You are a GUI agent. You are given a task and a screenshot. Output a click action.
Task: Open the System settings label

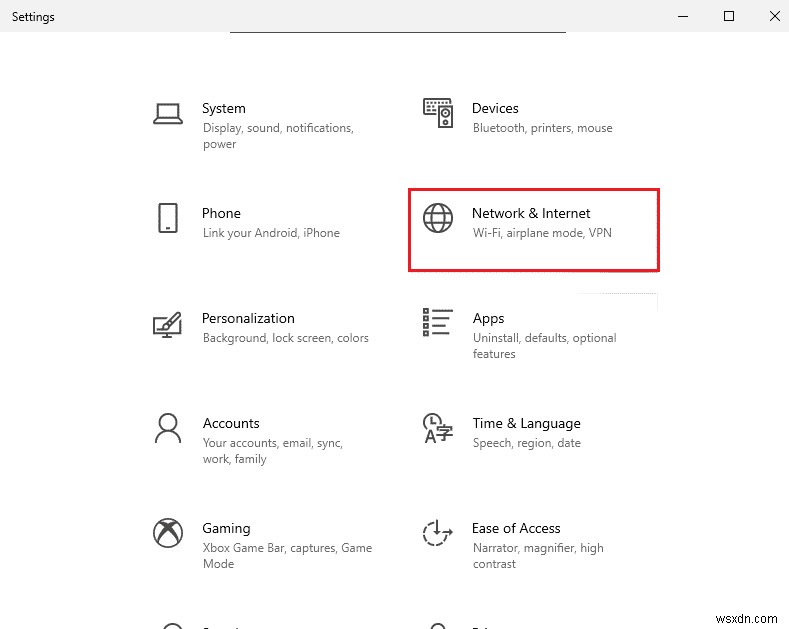click(x=224, y=108)
